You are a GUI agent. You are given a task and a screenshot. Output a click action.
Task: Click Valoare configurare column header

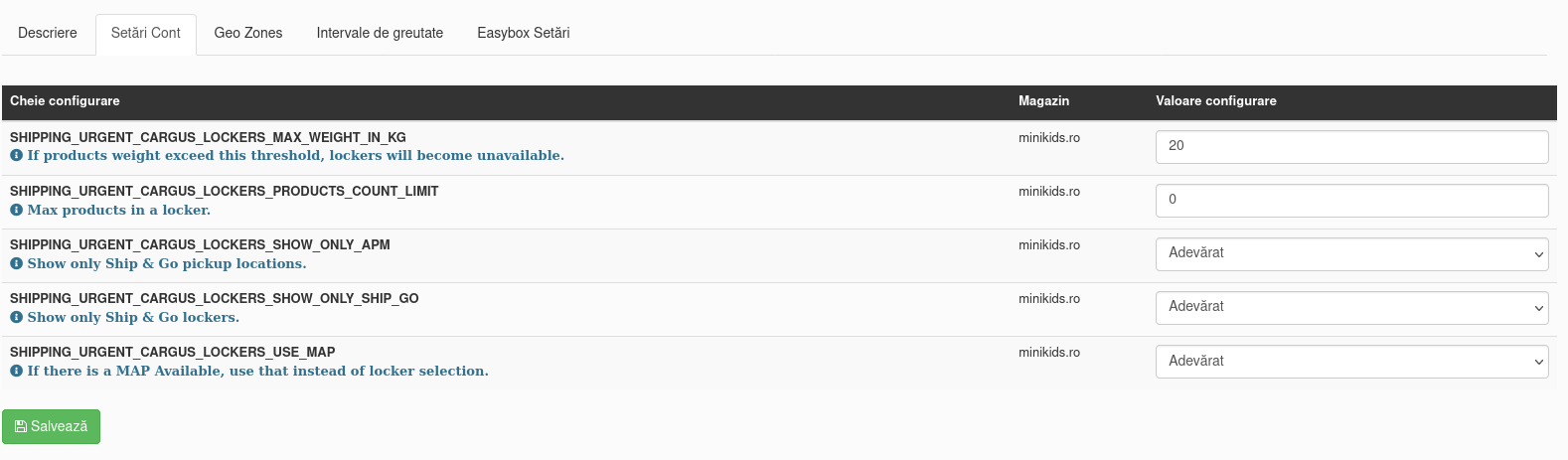[x=1216, y=101]
